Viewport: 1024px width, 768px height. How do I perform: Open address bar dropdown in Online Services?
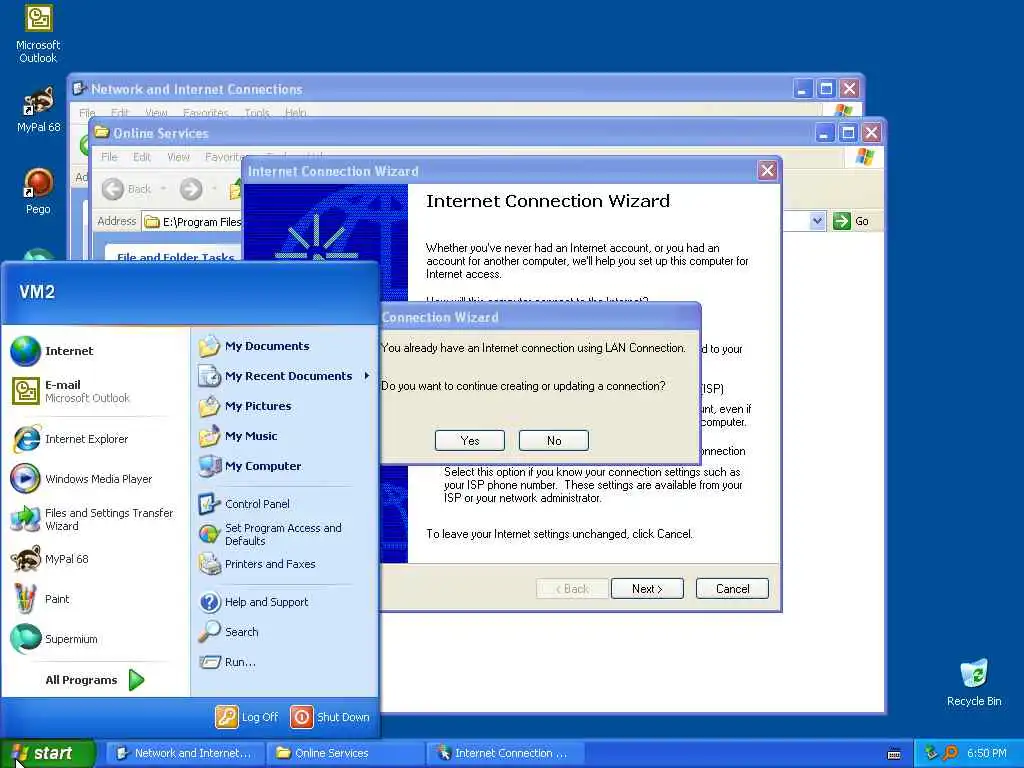tap(817, 221)
